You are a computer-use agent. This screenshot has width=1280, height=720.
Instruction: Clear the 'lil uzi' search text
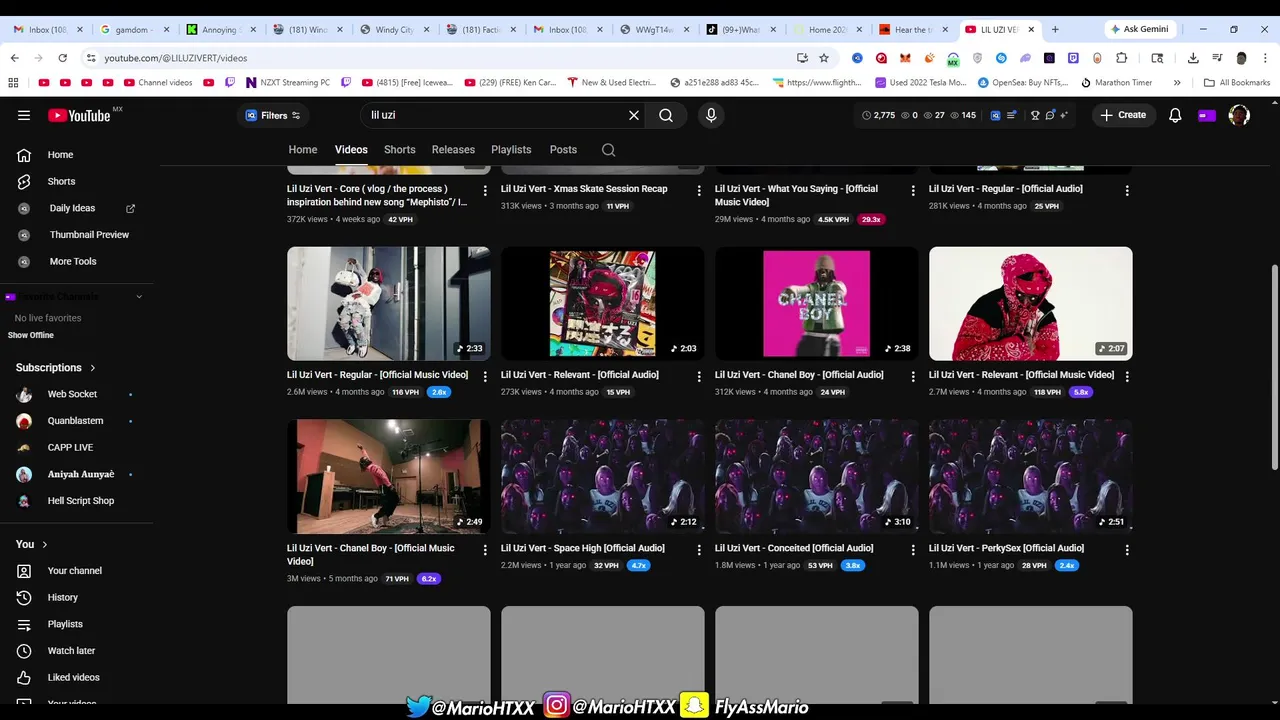click(x=633, y=115)
